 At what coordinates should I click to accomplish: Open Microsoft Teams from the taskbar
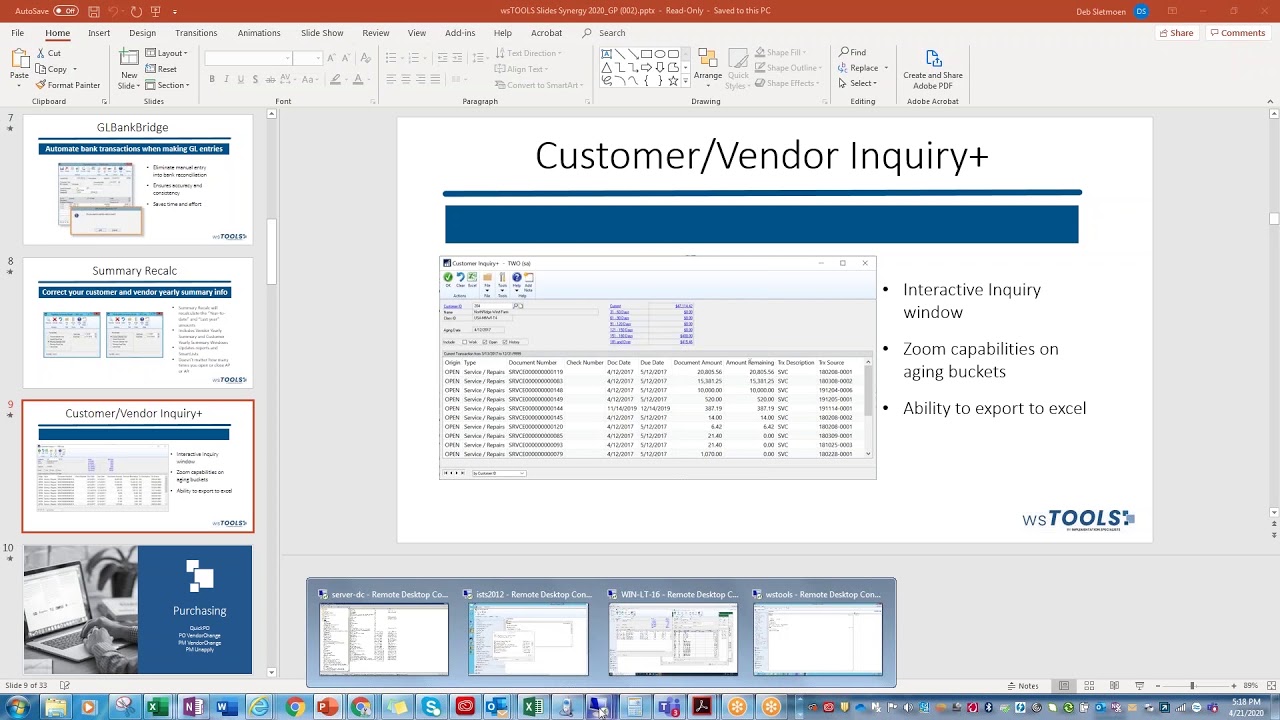coord(667,708)
